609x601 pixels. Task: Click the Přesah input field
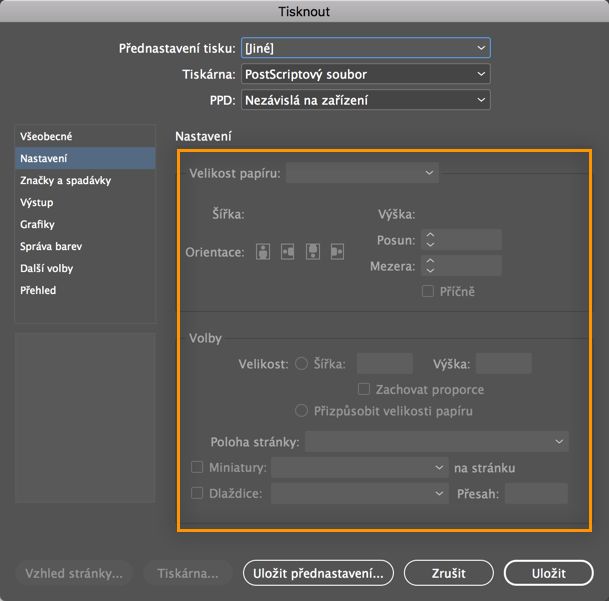point(536,493)
